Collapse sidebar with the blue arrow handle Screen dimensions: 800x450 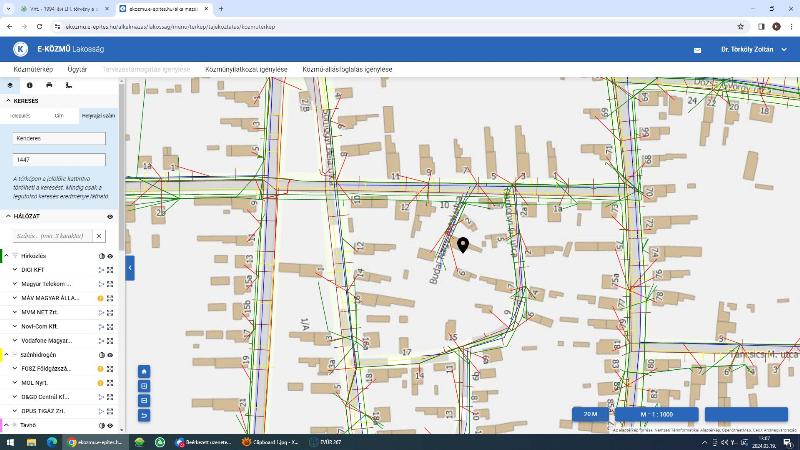[x=130, y=268]
